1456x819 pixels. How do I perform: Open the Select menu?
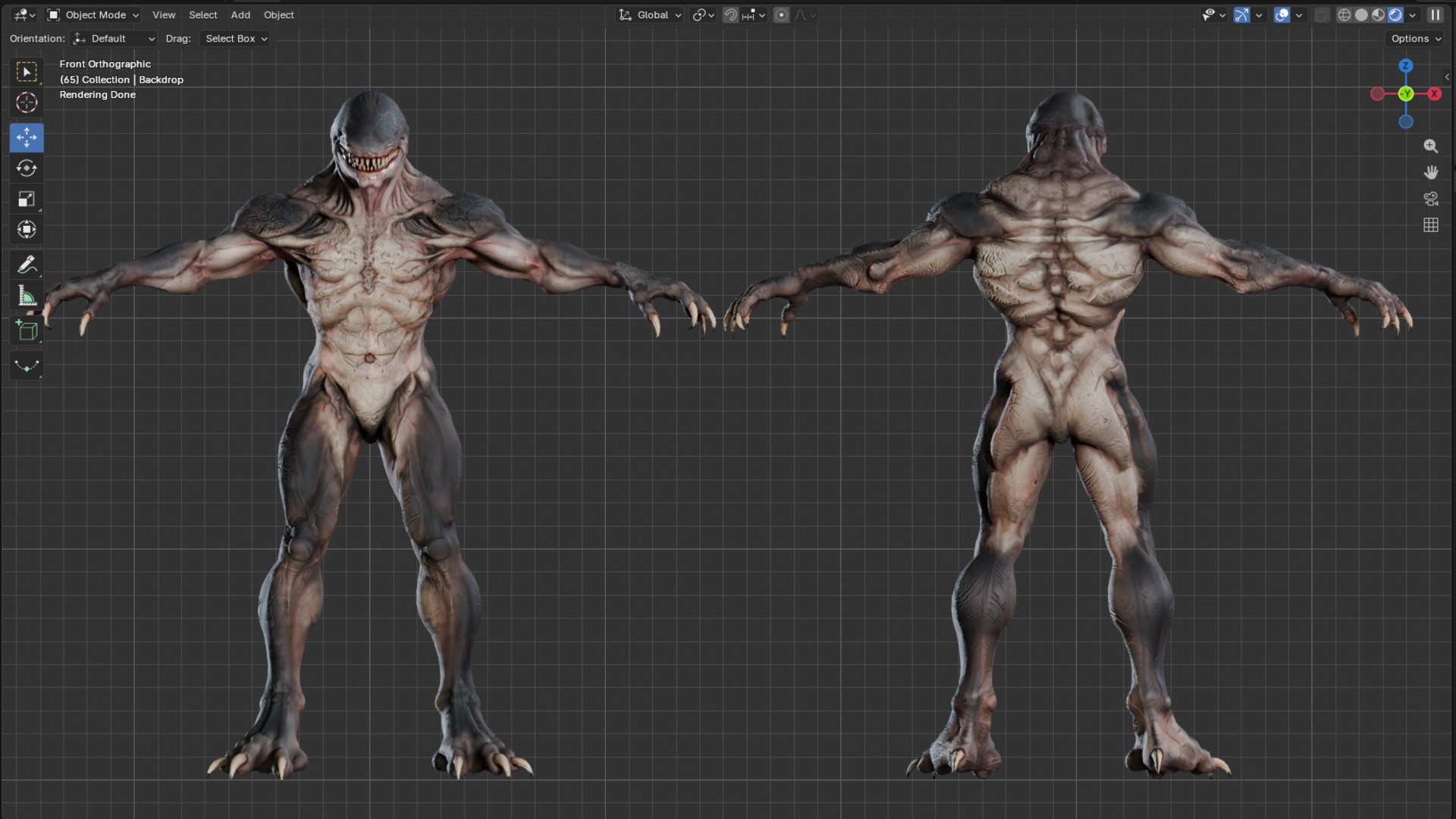pyautogui.click(x=203, y=15)
